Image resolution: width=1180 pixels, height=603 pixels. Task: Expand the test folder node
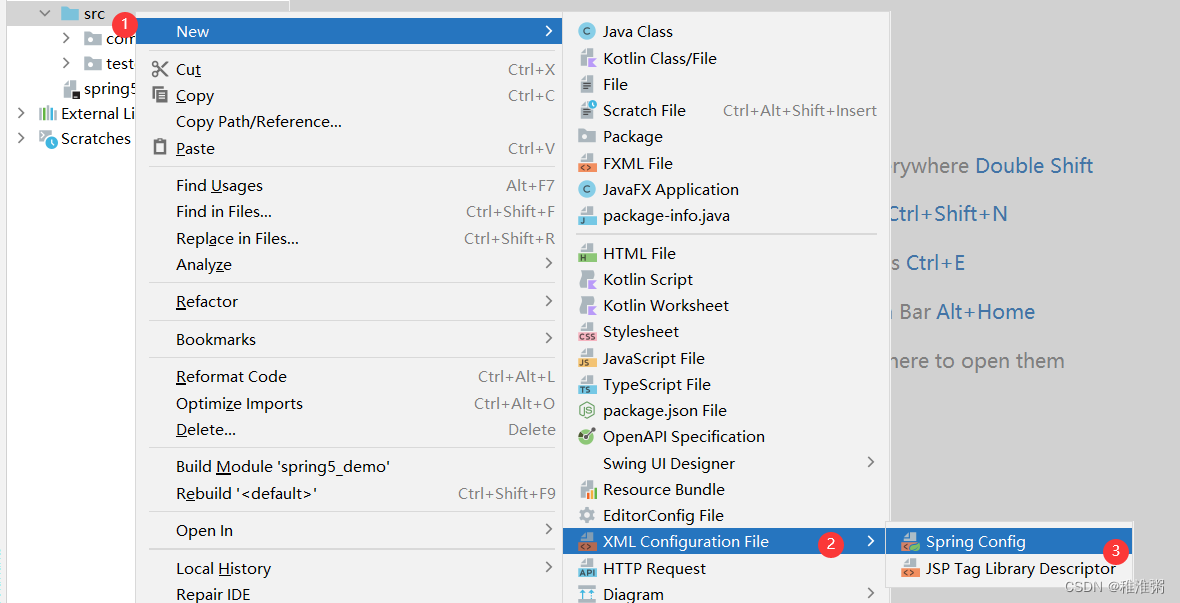pos(66,63)
